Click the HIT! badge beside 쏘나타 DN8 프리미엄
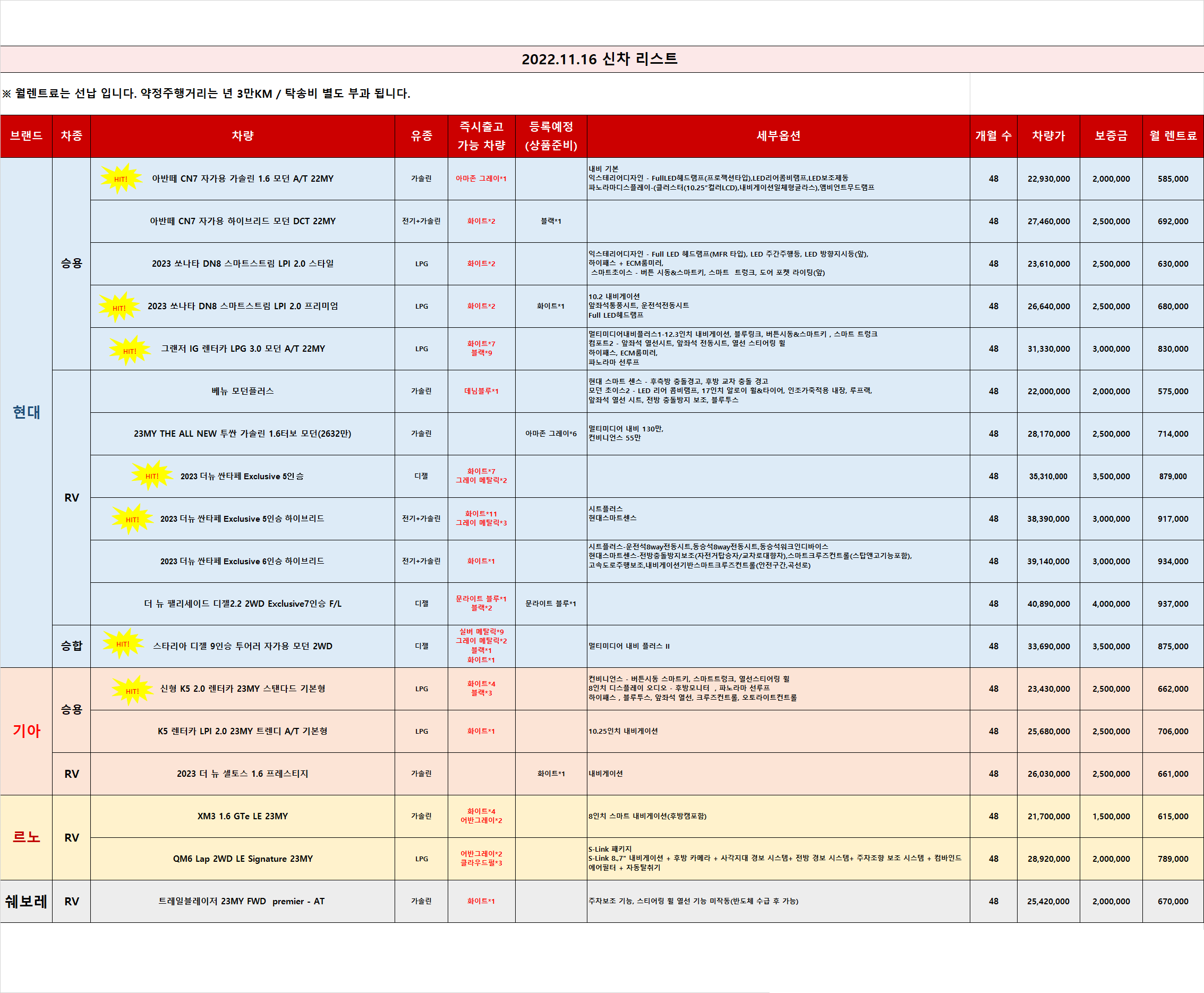This screenshot has width=1204, height=993. 119,307
